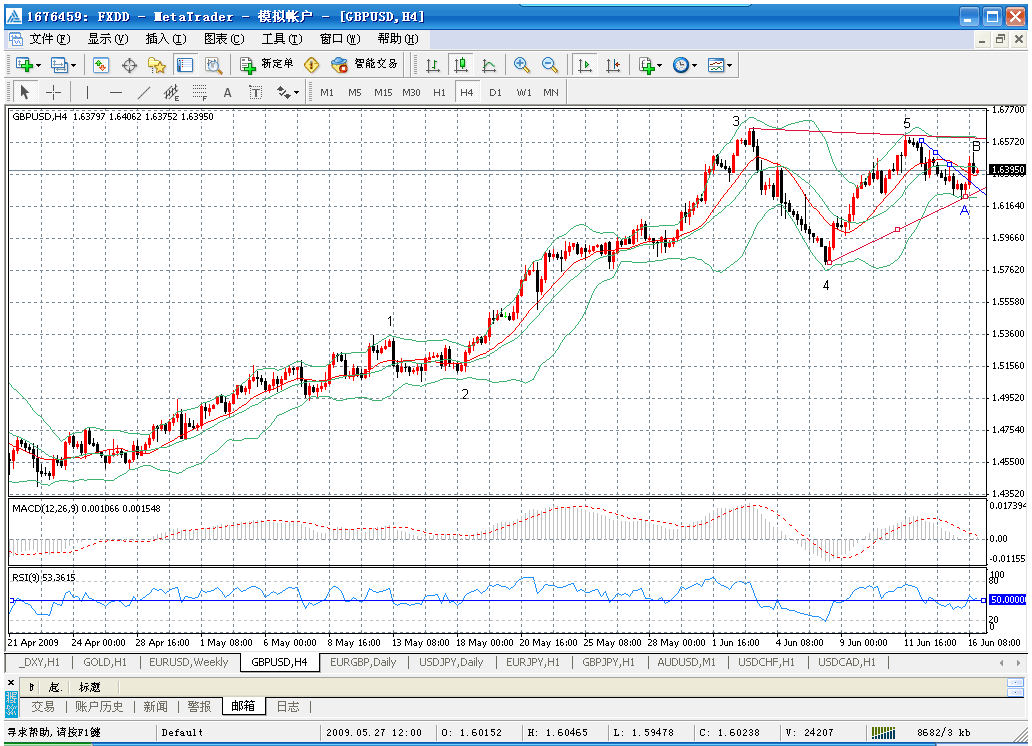The width and height of the screenshot is (1032, 746).
Task: Select the text label 'T' tool
Action: 255,92
